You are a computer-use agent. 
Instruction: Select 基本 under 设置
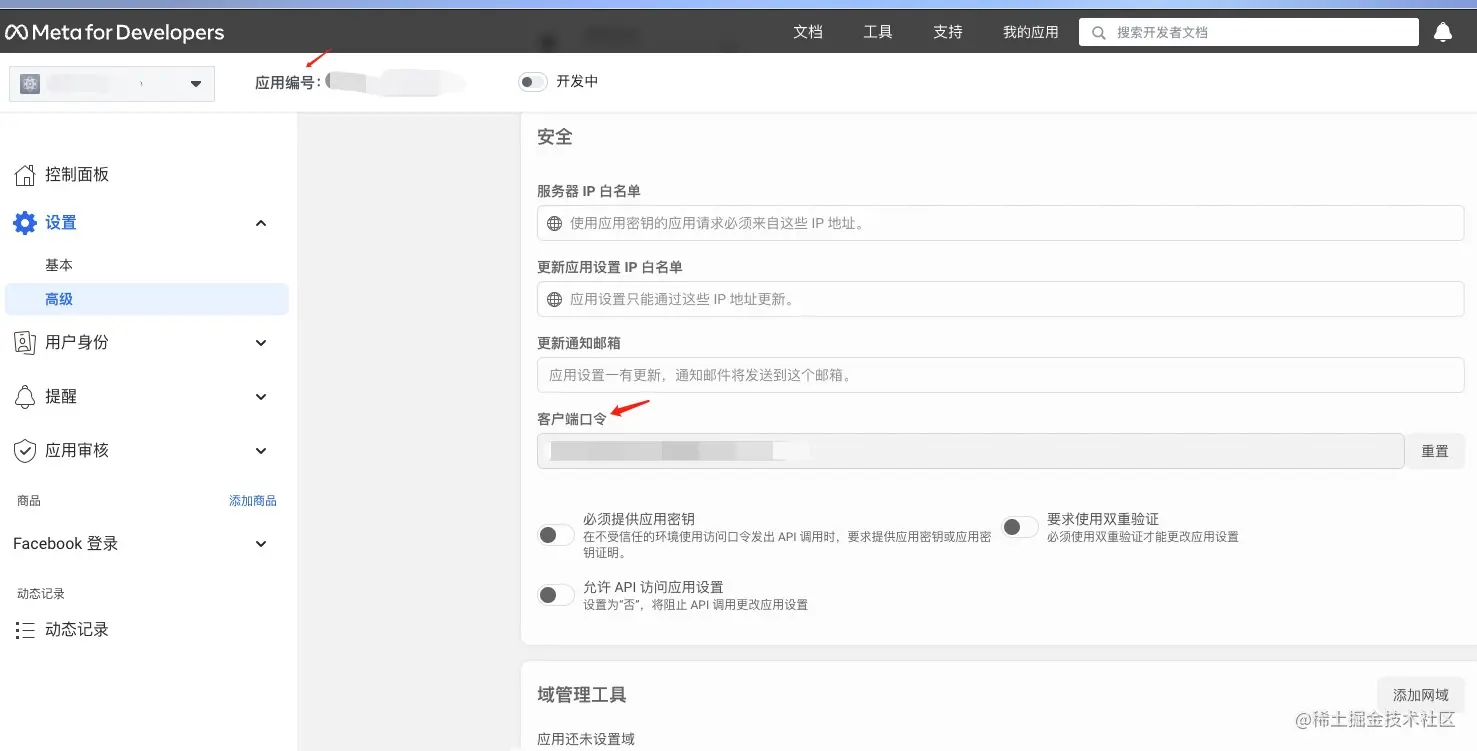pos(59,265)
